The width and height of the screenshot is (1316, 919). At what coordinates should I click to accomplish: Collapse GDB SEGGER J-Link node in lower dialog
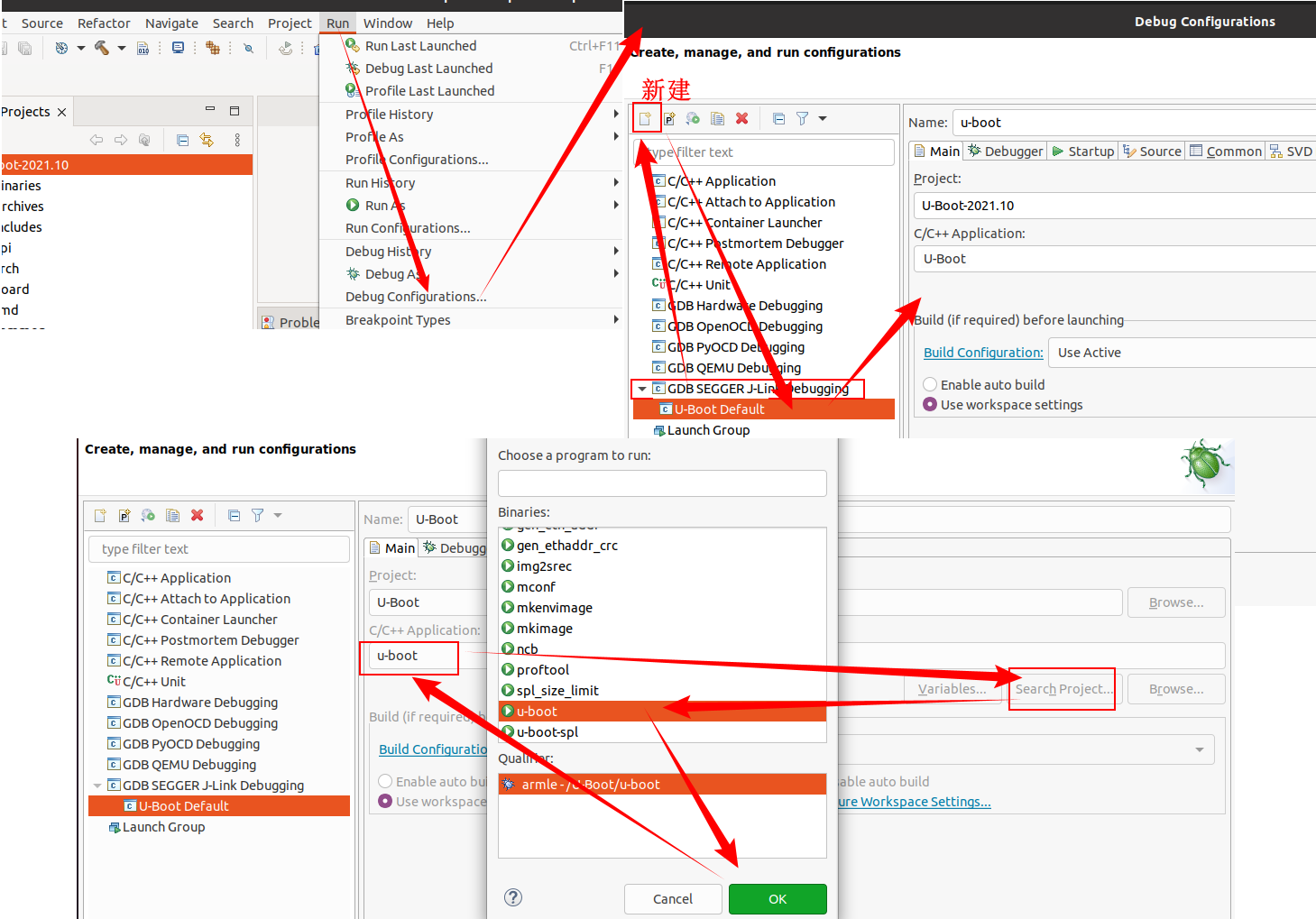point(97,786)
